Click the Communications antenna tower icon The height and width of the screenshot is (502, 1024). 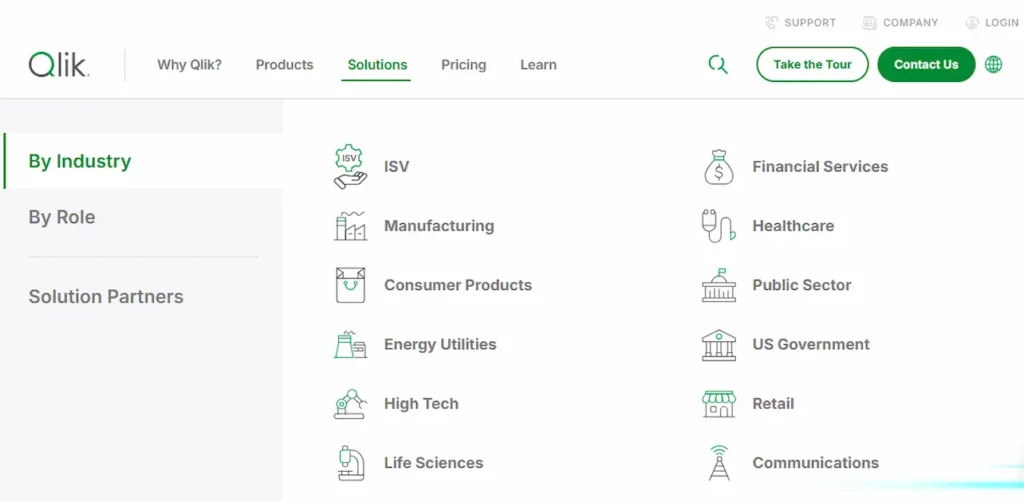[719, 463]
